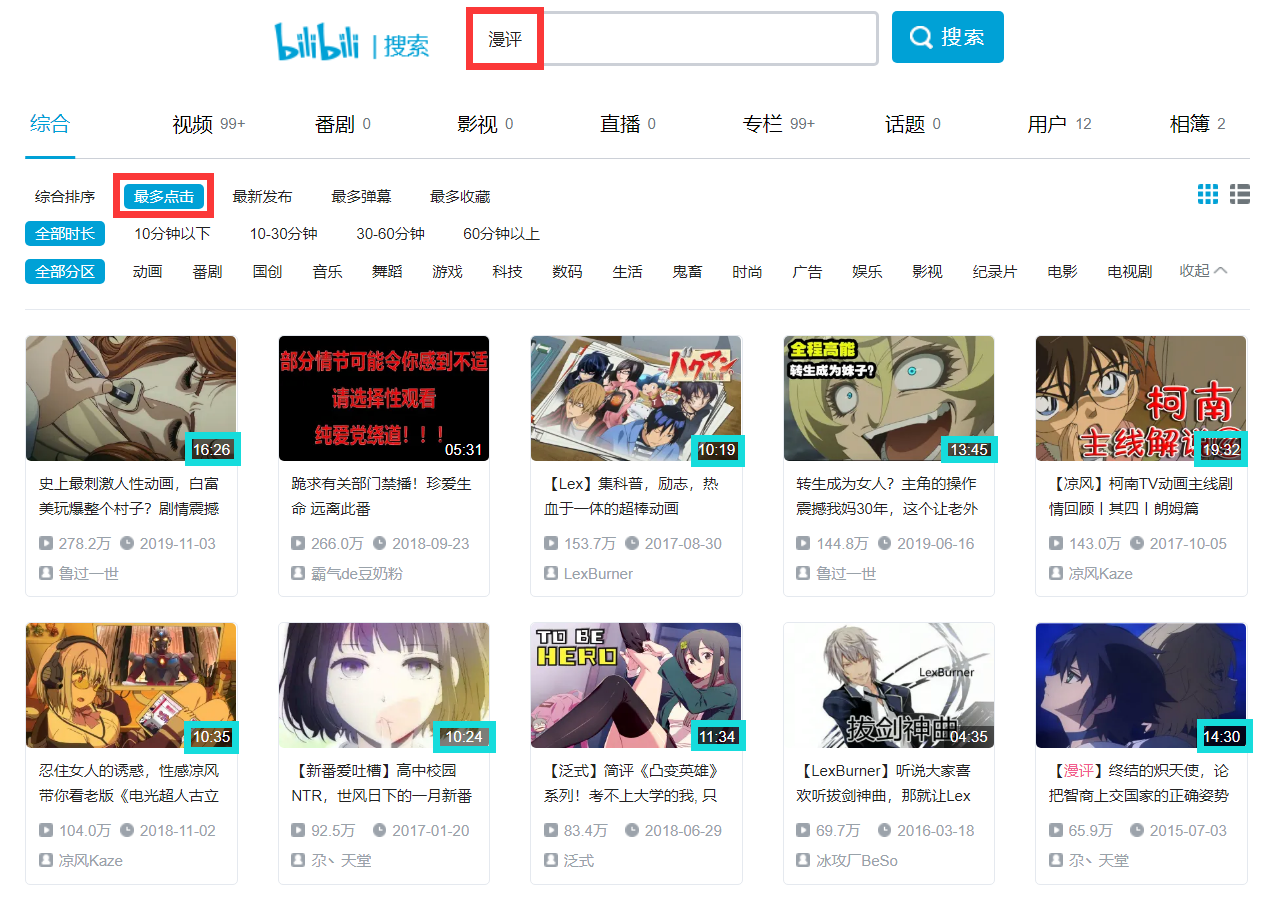This screenshot has height=900, width=1263.
Task: Click the play-count icon beside 143.0万
Action: click(x=1056, y=543)
